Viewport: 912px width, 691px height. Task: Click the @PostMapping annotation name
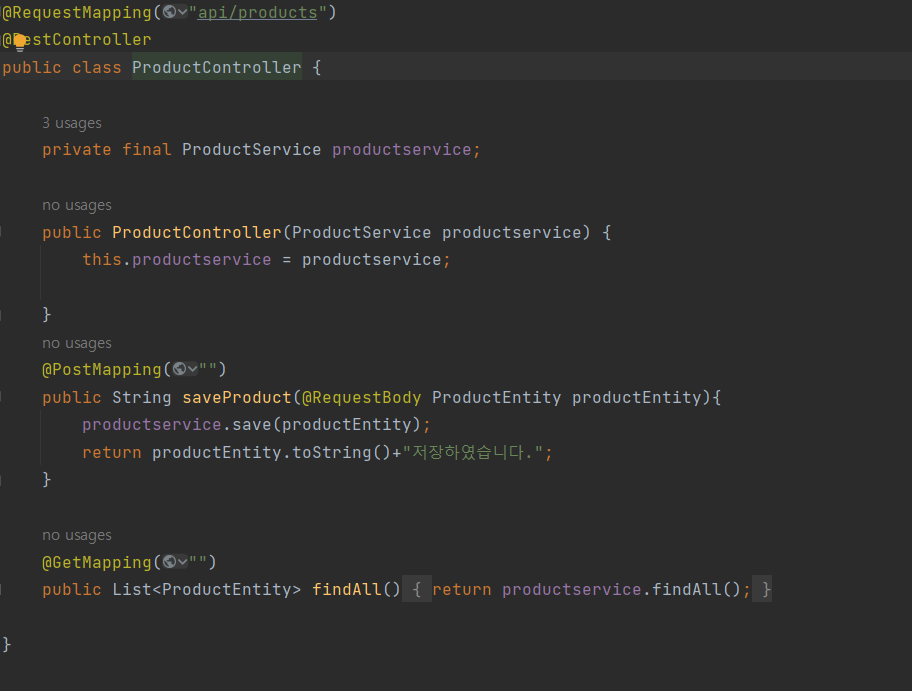[x=101, y=369]
